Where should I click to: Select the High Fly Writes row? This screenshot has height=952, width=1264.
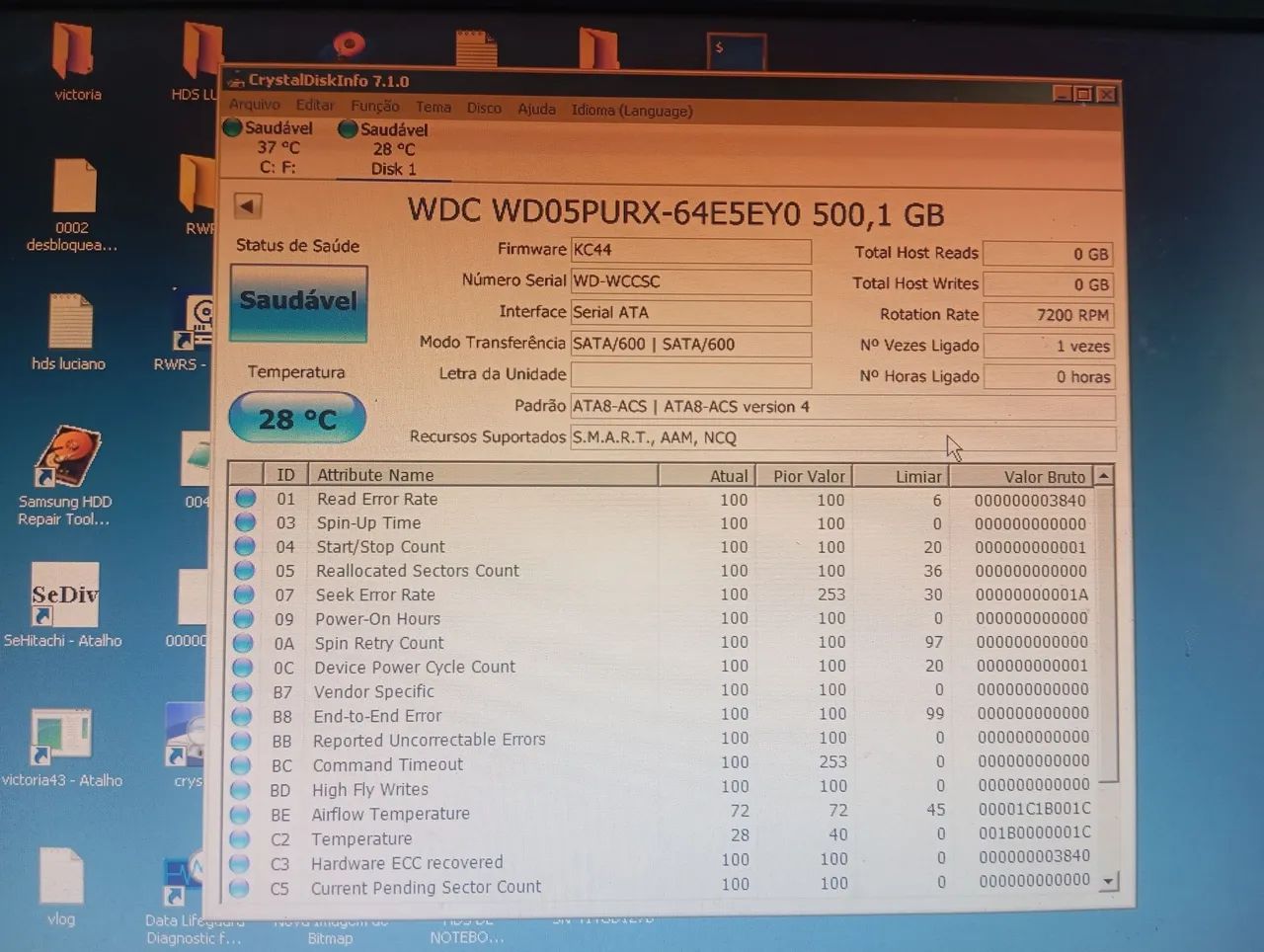(663, 789)
